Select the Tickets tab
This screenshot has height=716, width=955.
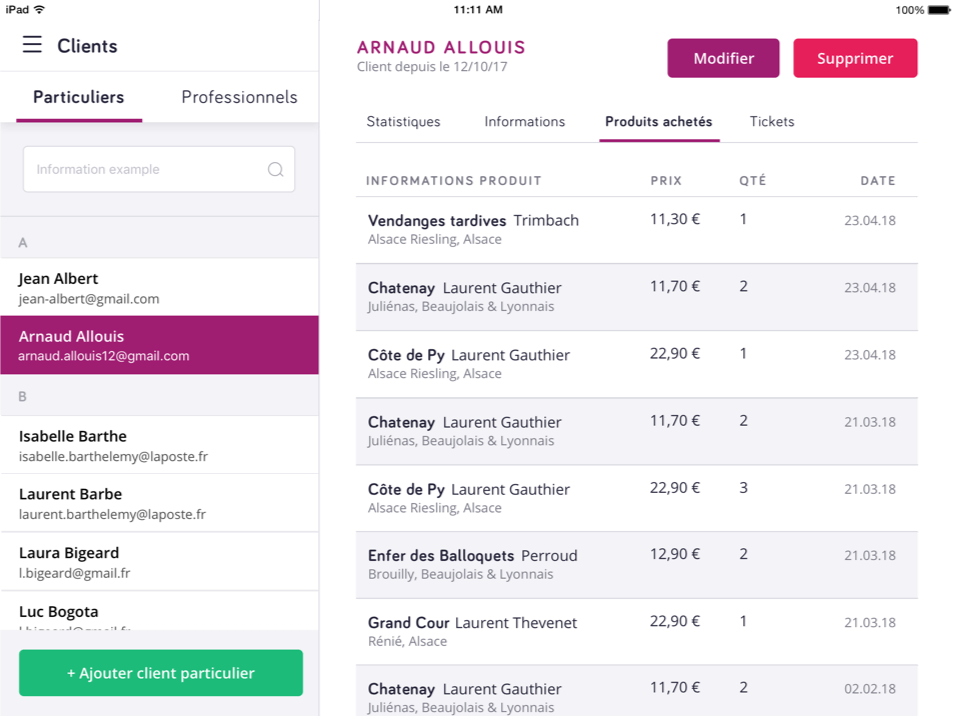coord(772,121)
